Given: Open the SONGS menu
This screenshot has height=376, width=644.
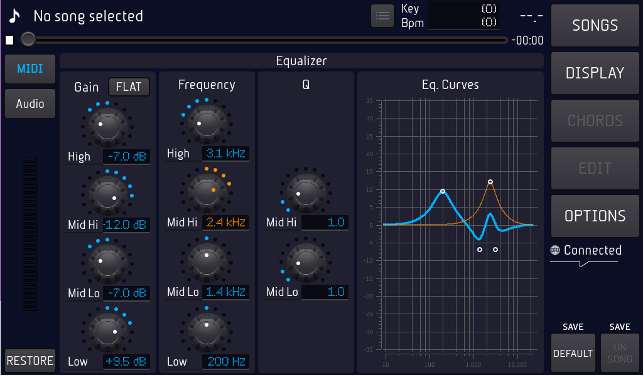Looking at the screenshot, I should tap(595, 25).
